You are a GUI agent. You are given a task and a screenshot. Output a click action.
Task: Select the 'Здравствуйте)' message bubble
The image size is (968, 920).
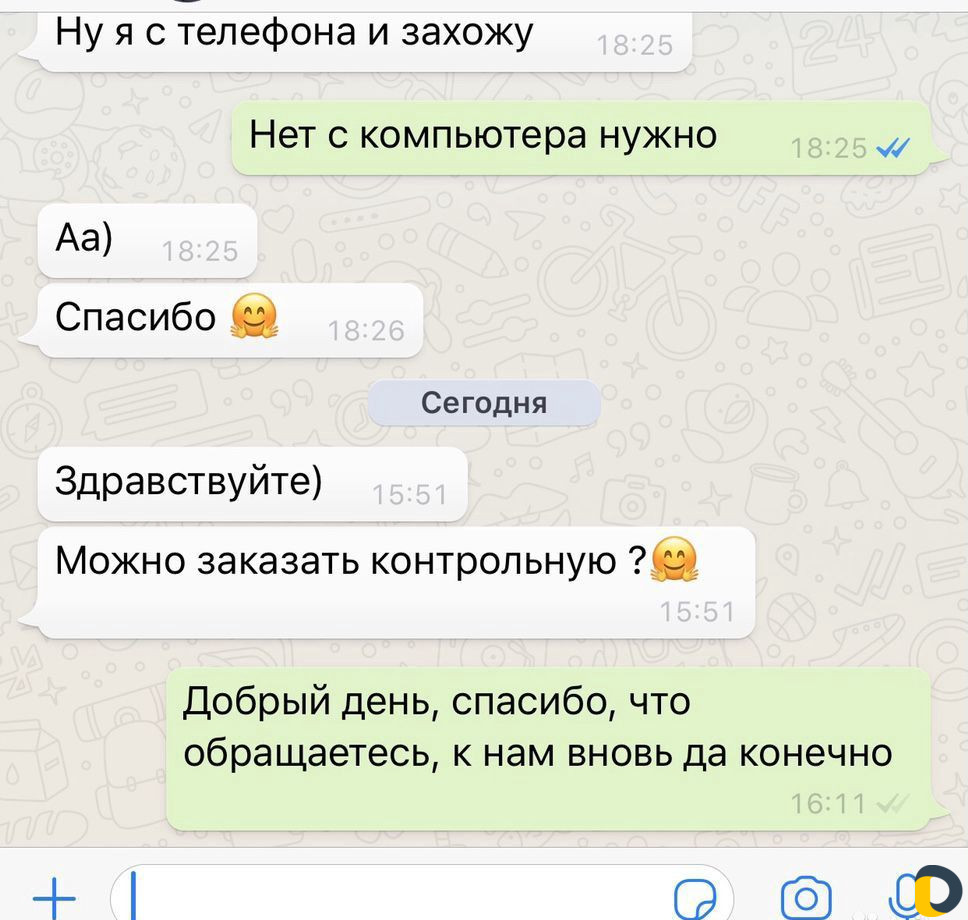pyautogui.click(x=252, y=484)
